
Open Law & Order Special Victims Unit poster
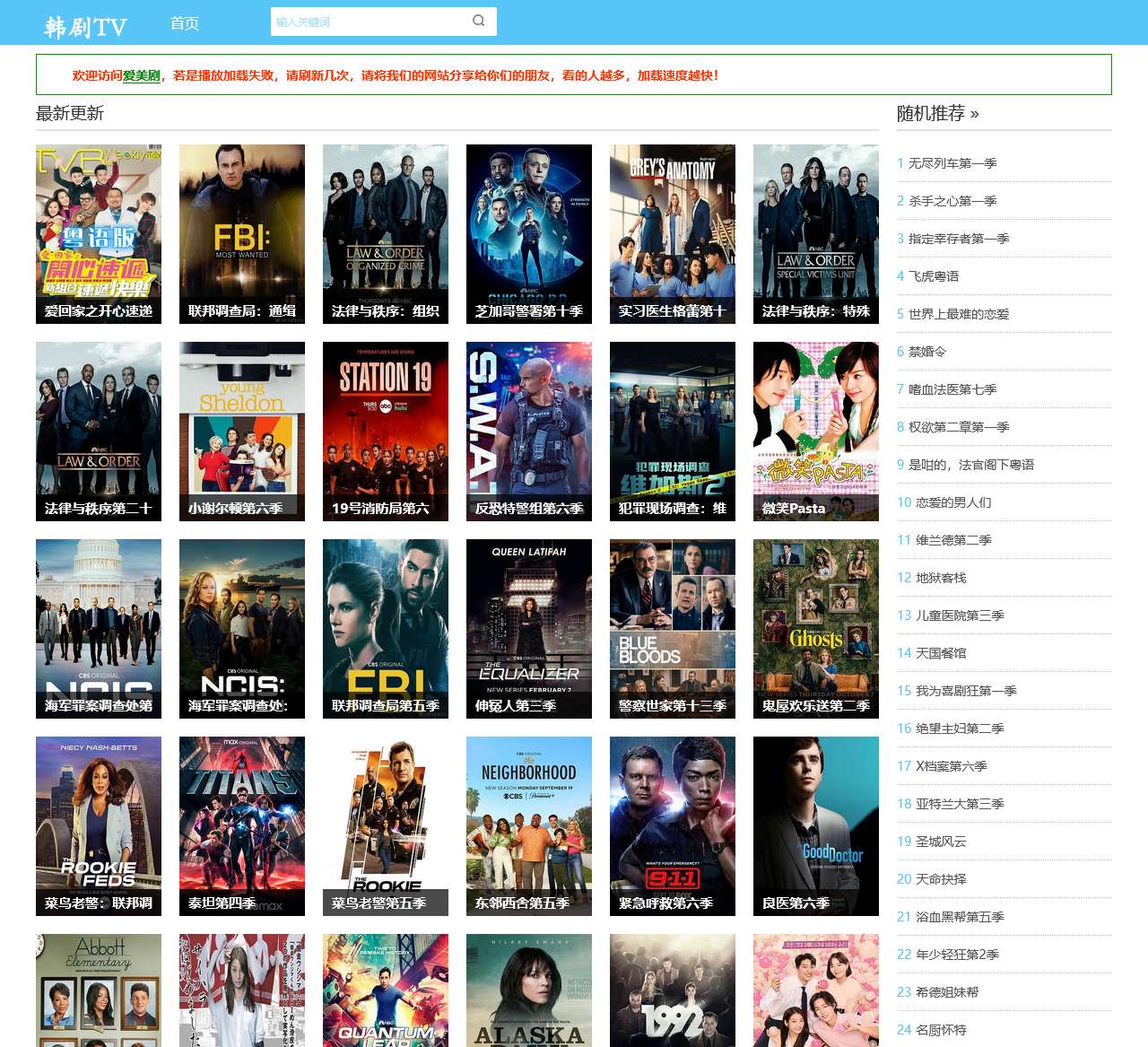(x=816, y=234)
